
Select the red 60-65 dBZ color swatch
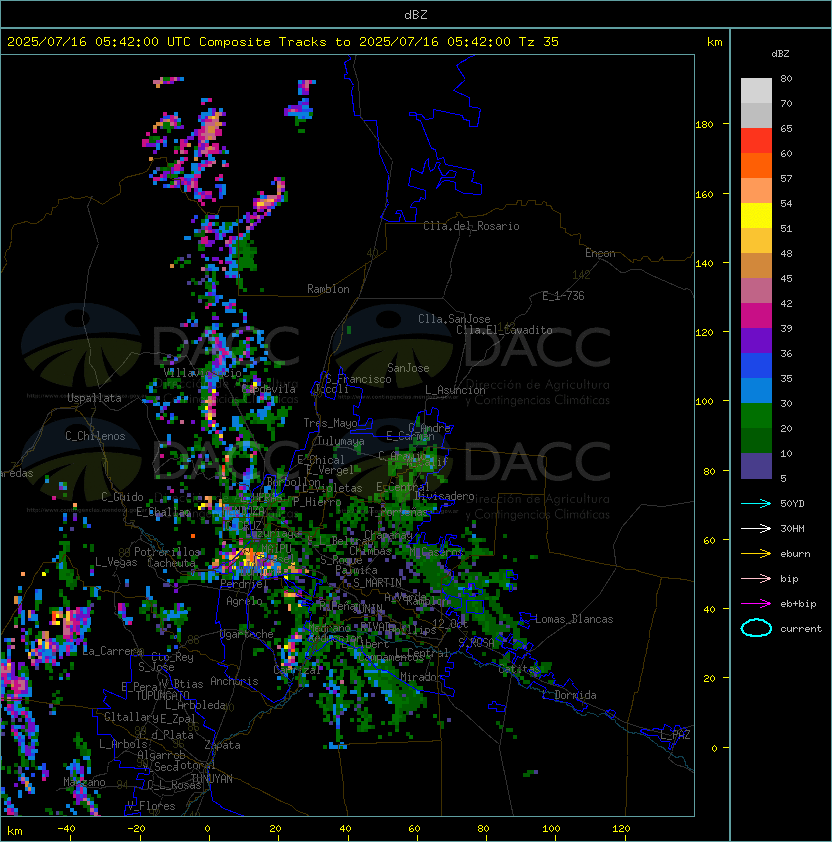(756, 141)
